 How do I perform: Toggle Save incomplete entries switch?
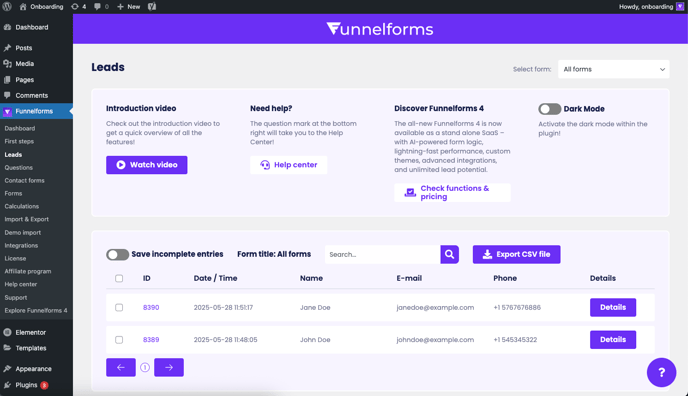(x=117, y=254)
